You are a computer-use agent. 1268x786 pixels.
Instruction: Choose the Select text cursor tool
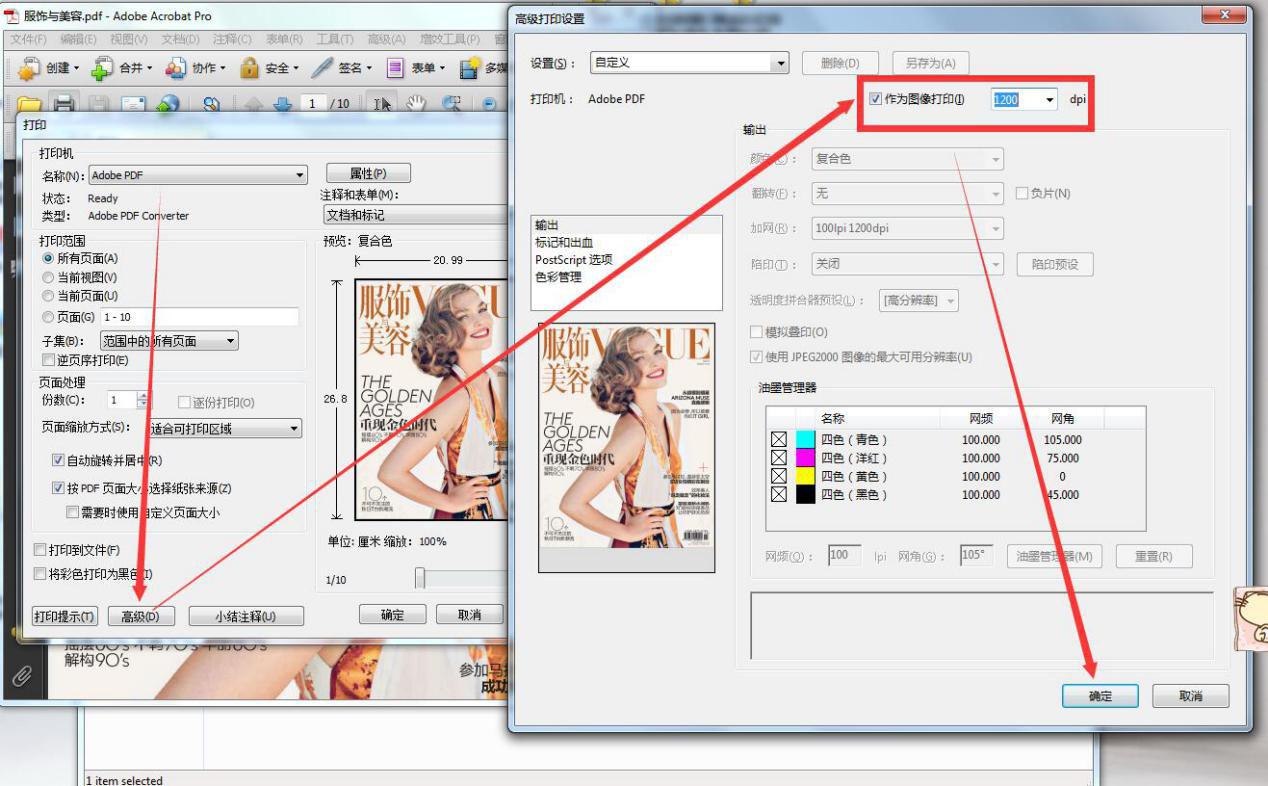click(x=382, y=104)
